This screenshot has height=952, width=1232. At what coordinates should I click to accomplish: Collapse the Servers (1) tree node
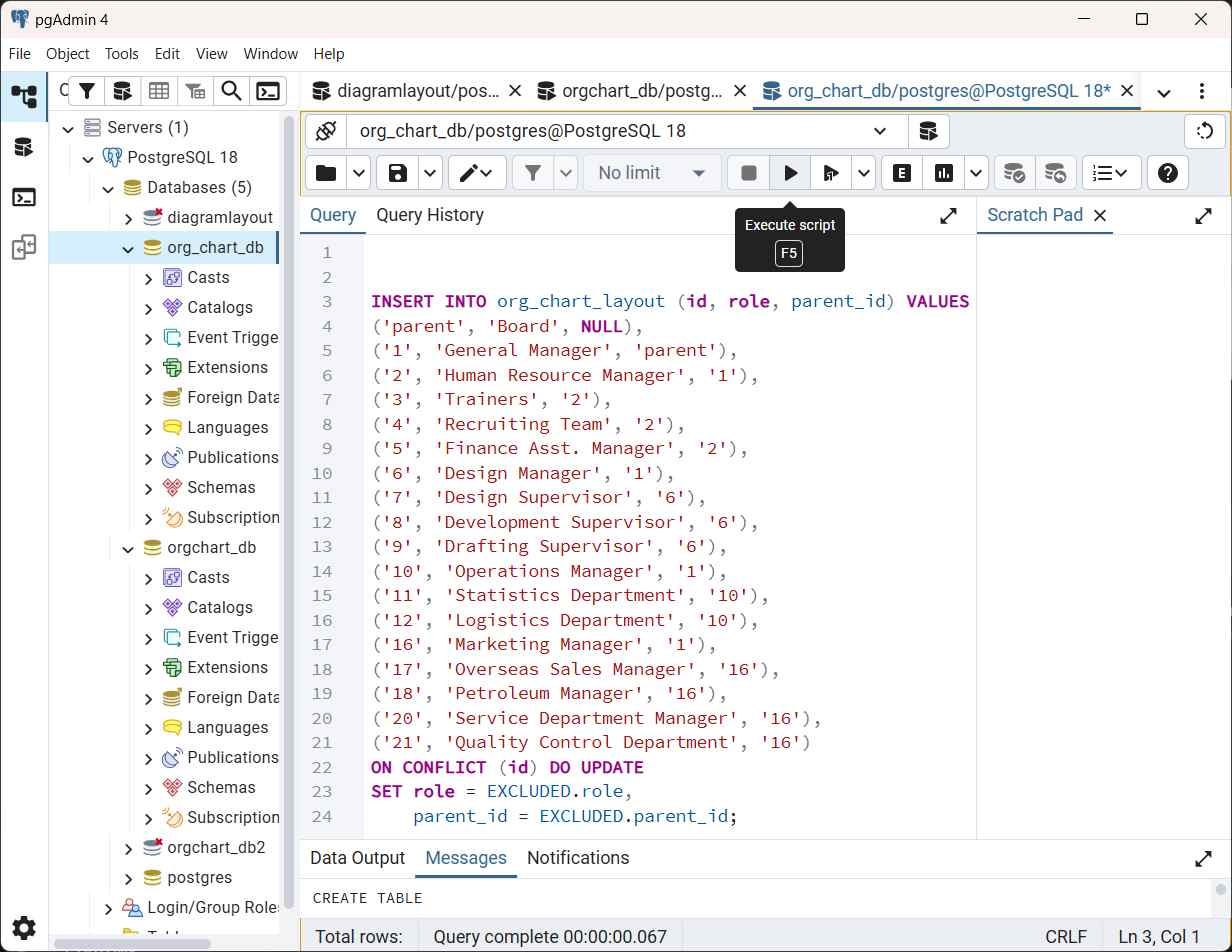[68, 128]
